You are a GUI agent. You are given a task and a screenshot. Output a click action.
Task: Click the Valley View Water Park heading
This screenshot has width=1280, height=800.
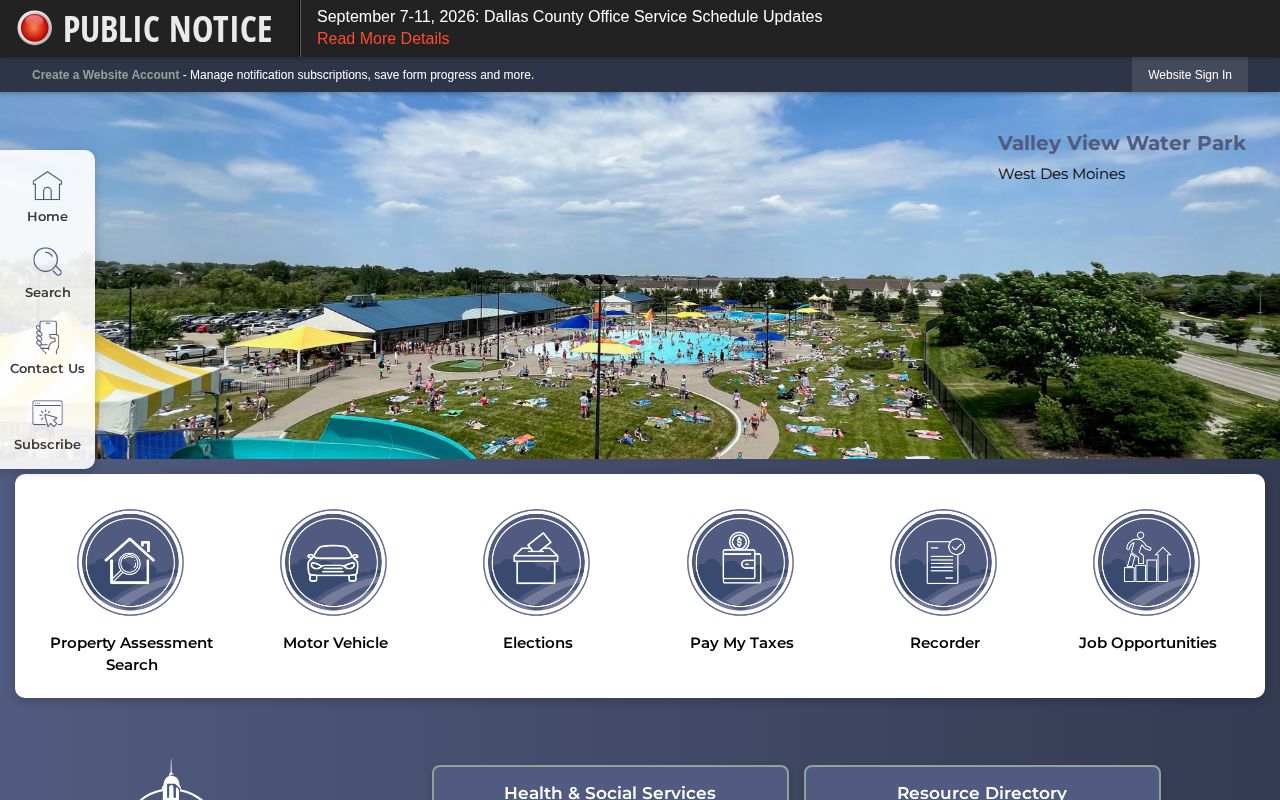point(1122,143)
